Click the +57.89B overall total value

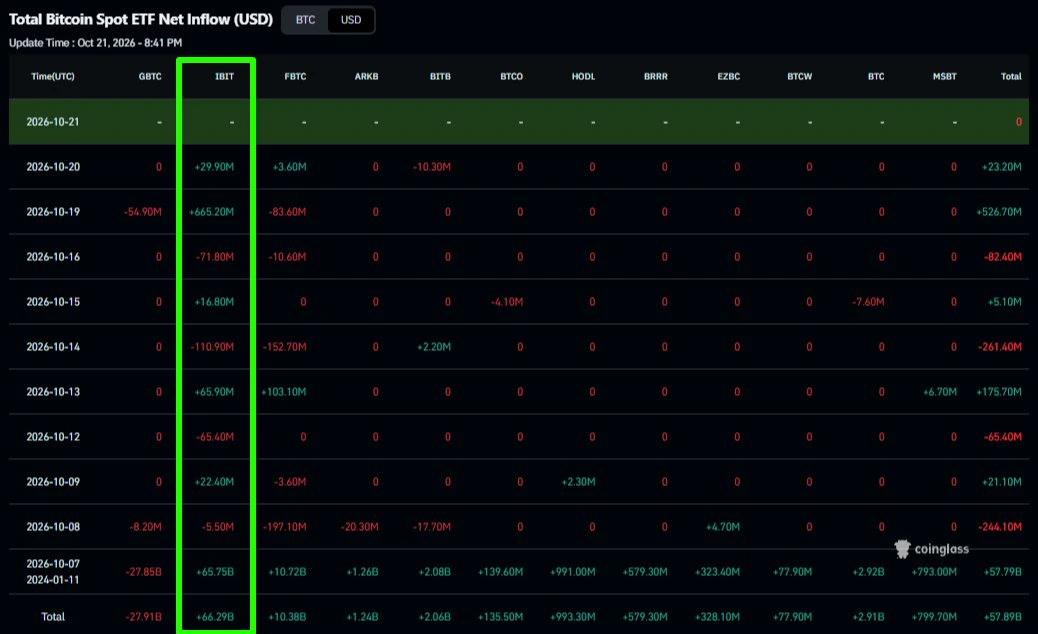coord(1003,617)
